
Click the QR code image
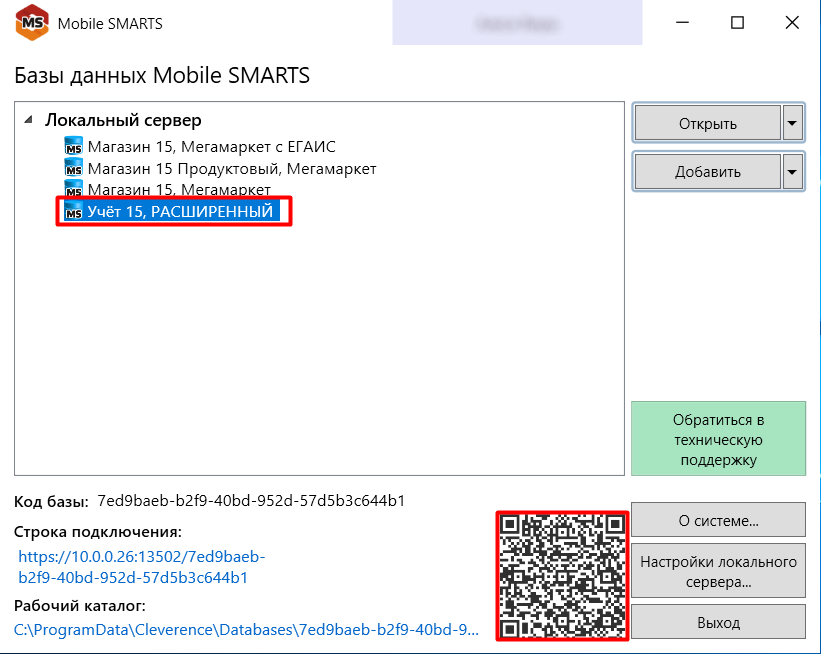[x=562, y=575]
